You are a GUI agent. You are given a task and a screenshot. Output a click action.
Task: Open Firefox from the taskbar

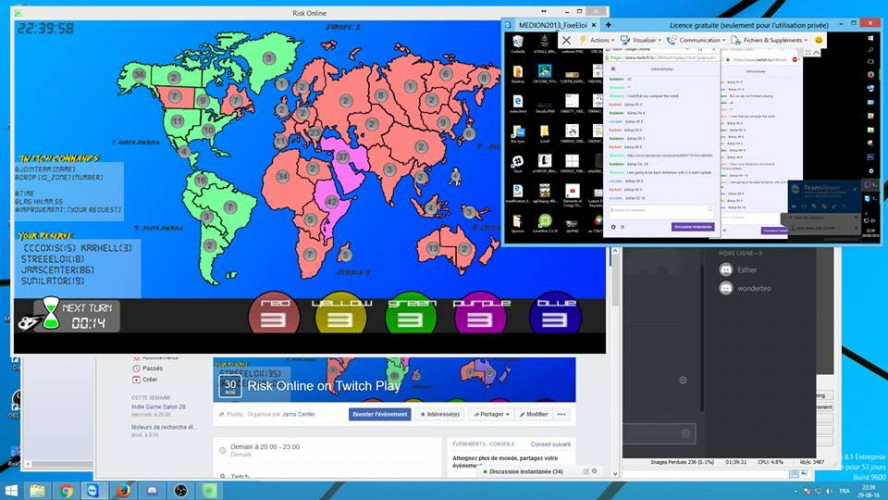click(x=122, y=490)
